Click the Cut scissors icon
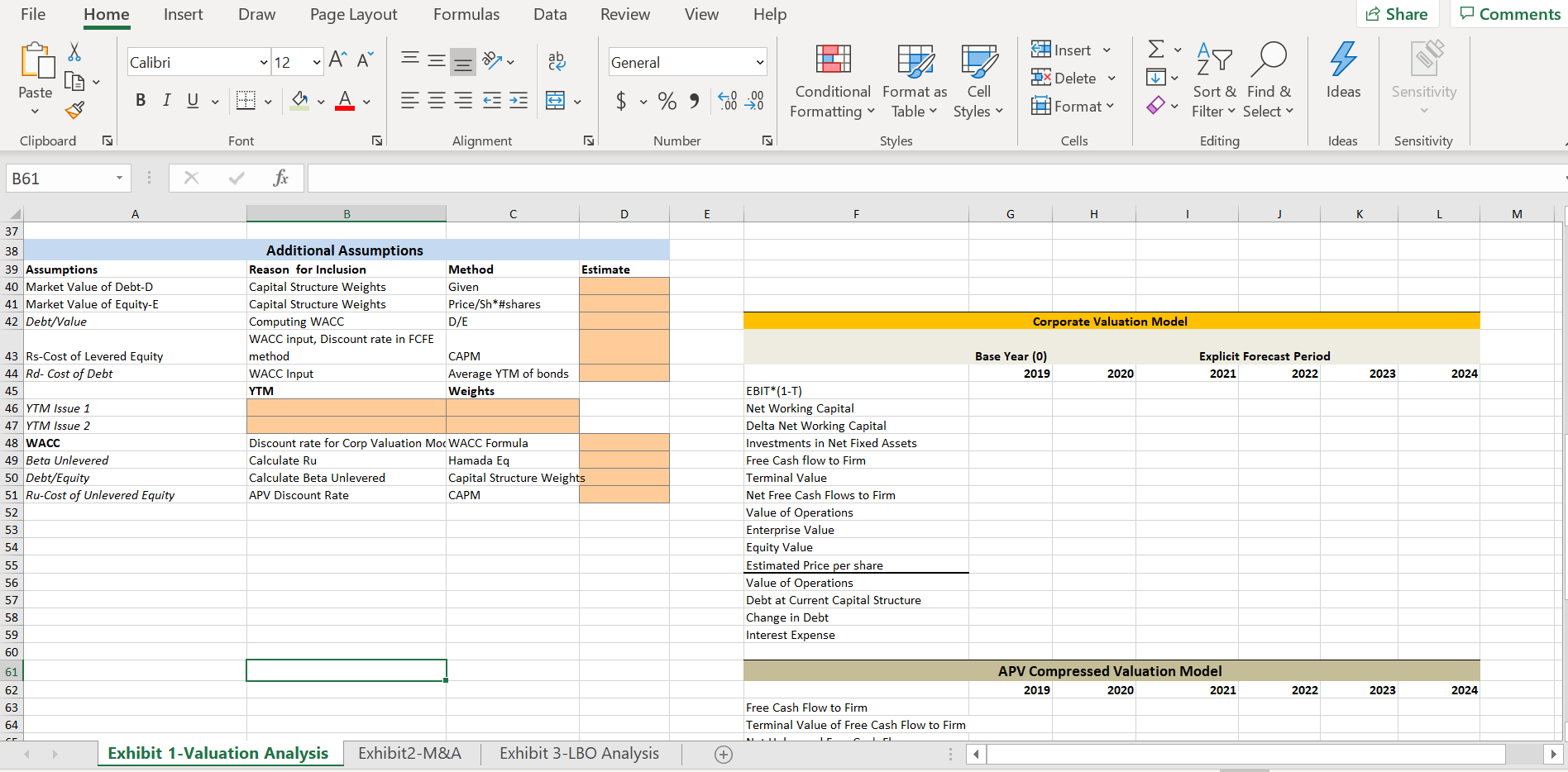The width and height of the screenshot is (1568, 772). (x=74, y=52)
